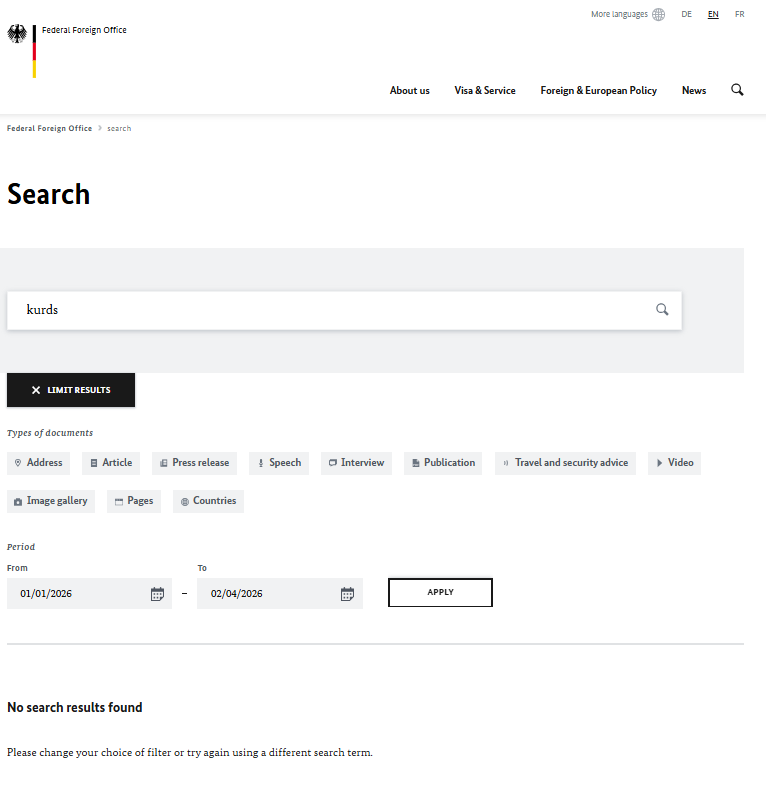This screenshot has height=785, width=766.
Task: Open the To date calendar picker
Action: pyautogui.click(x=347, y=594)
